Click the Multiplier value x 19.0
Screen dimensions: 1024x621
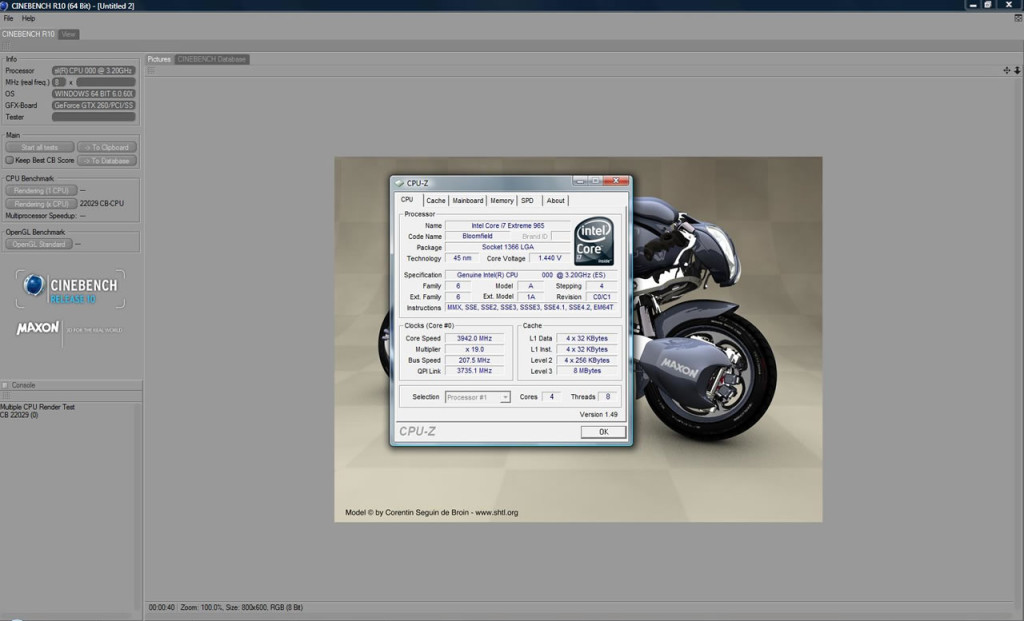coord(475,349)
